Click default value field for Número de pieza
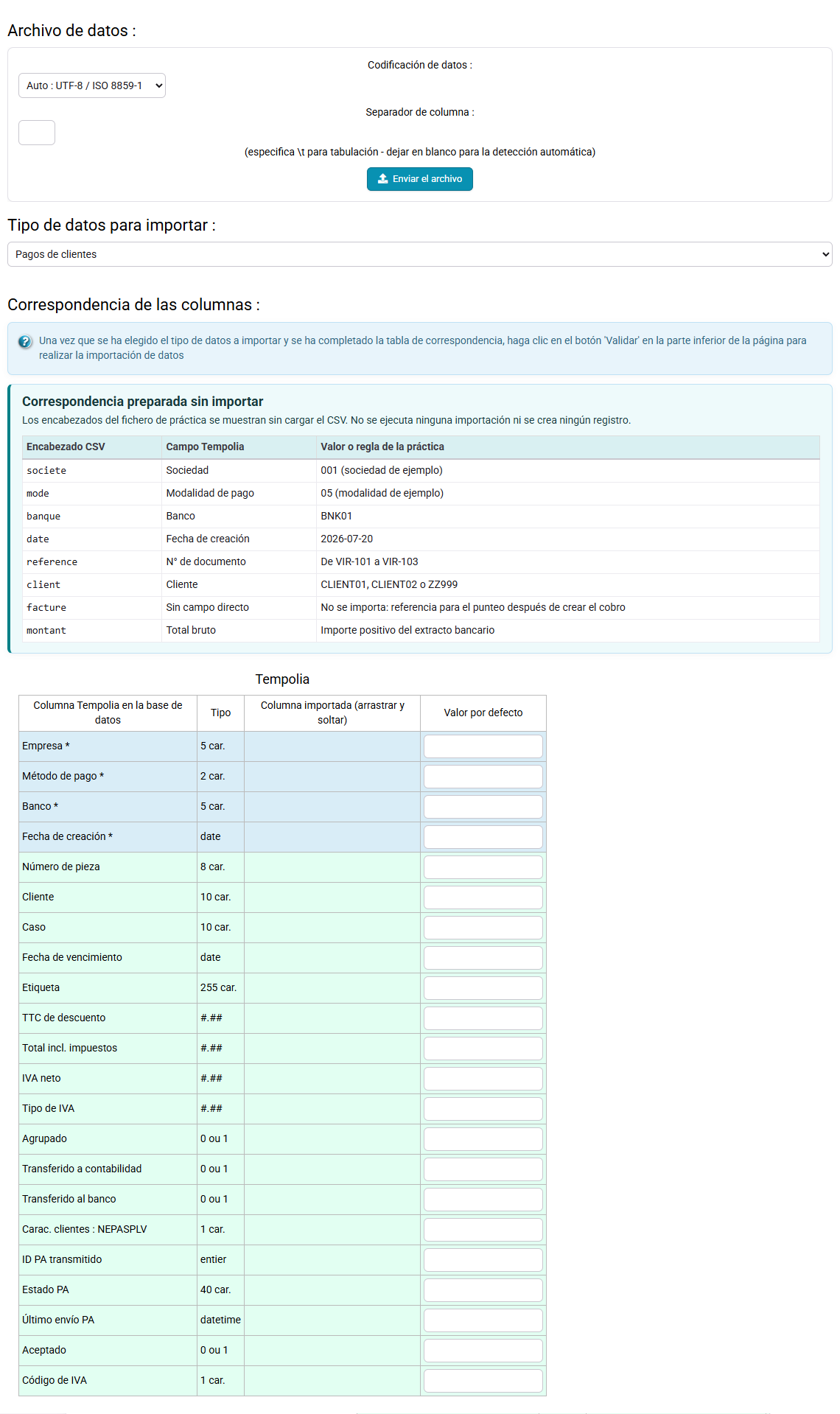The height and width of the screenshot is (1414, 840). click(x=483, y=867)
